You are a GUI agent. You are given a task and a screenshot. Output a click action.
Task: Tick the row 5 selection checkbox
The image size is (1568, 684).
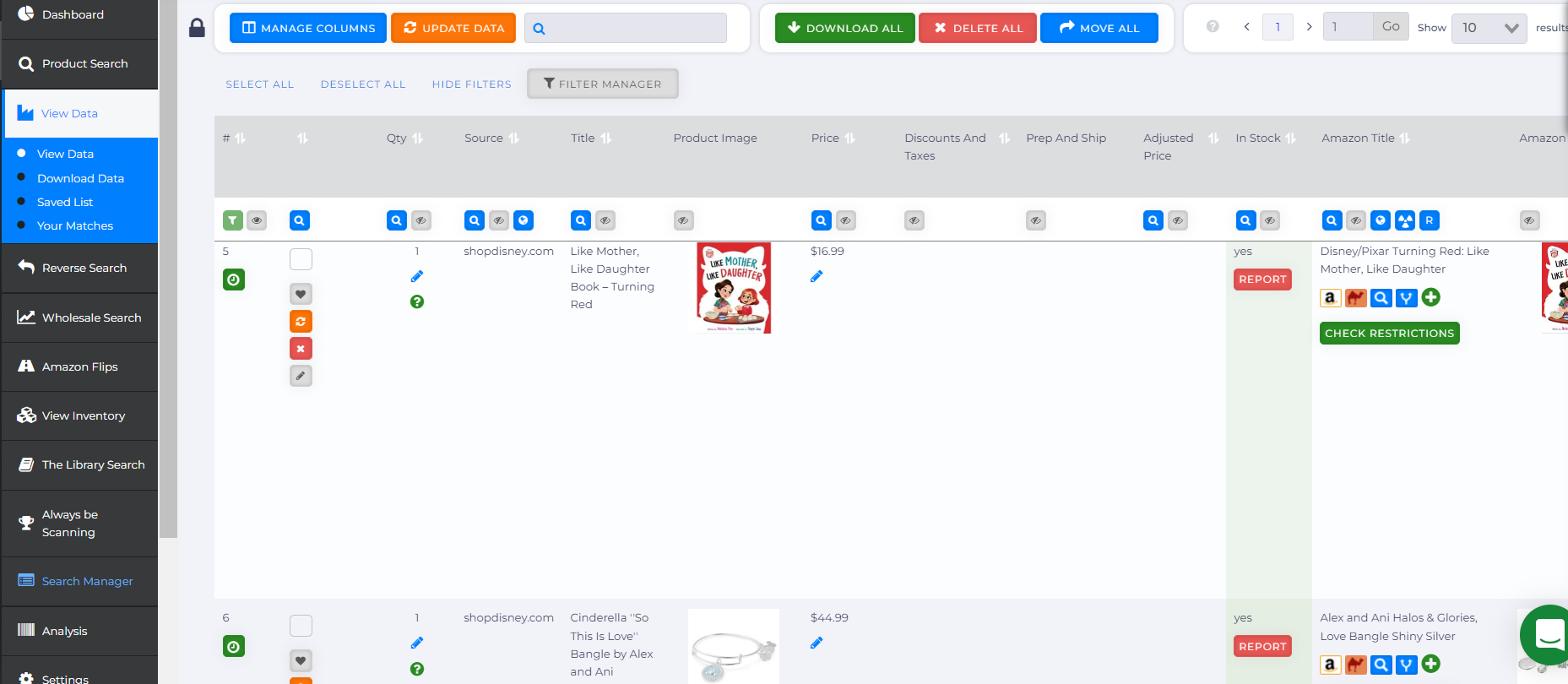click(x=301, y=259)
